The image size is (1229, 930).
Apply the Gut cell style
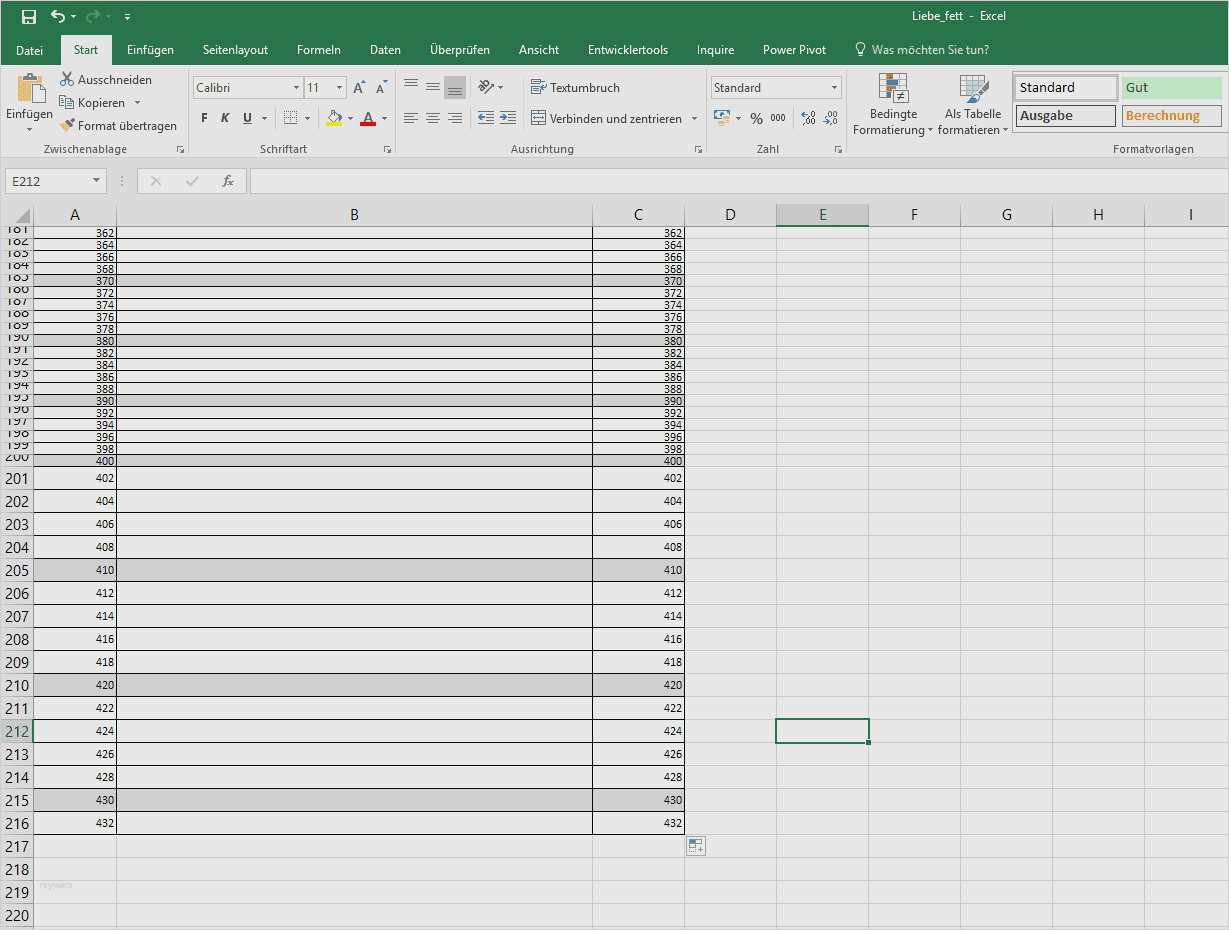point(1171,88)
